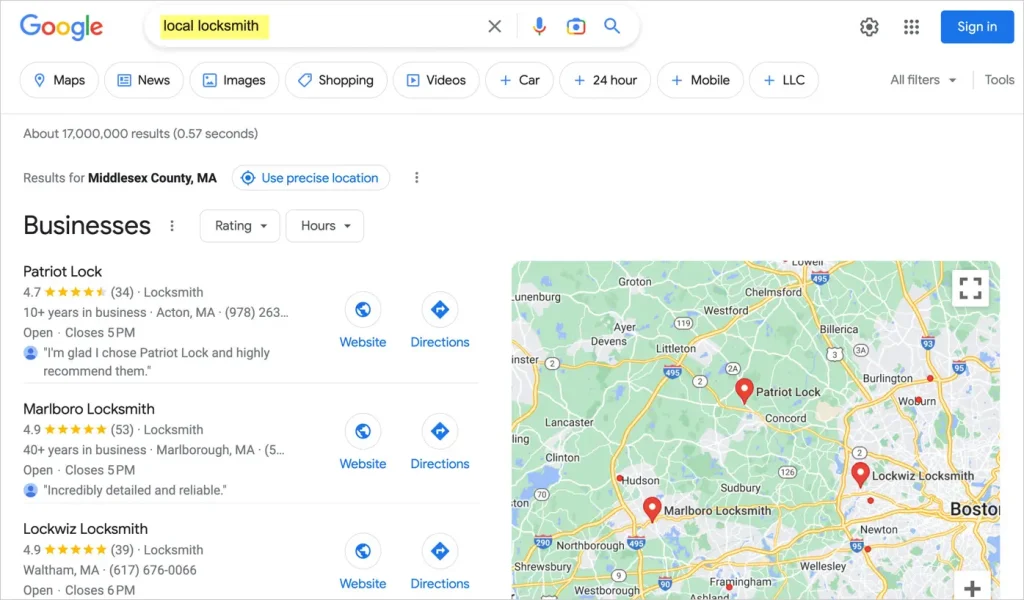The height and width of the screenshot is (600, 1024).
Task: Open the Patriot Lock listing title
Action: pyautogui.click(x=63, y=271)
